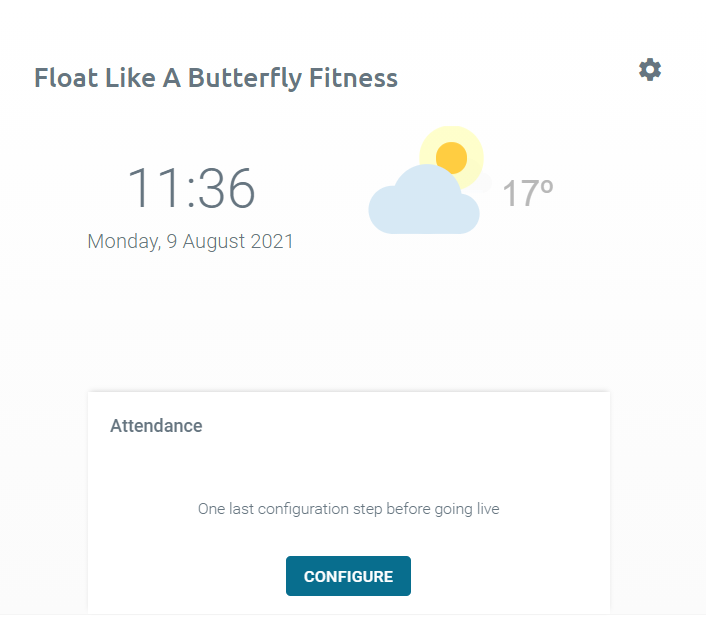Click the yellow sun in weather graphic
Screen dimensions: 706x643
pyautogui.click(x=452, y=158)
